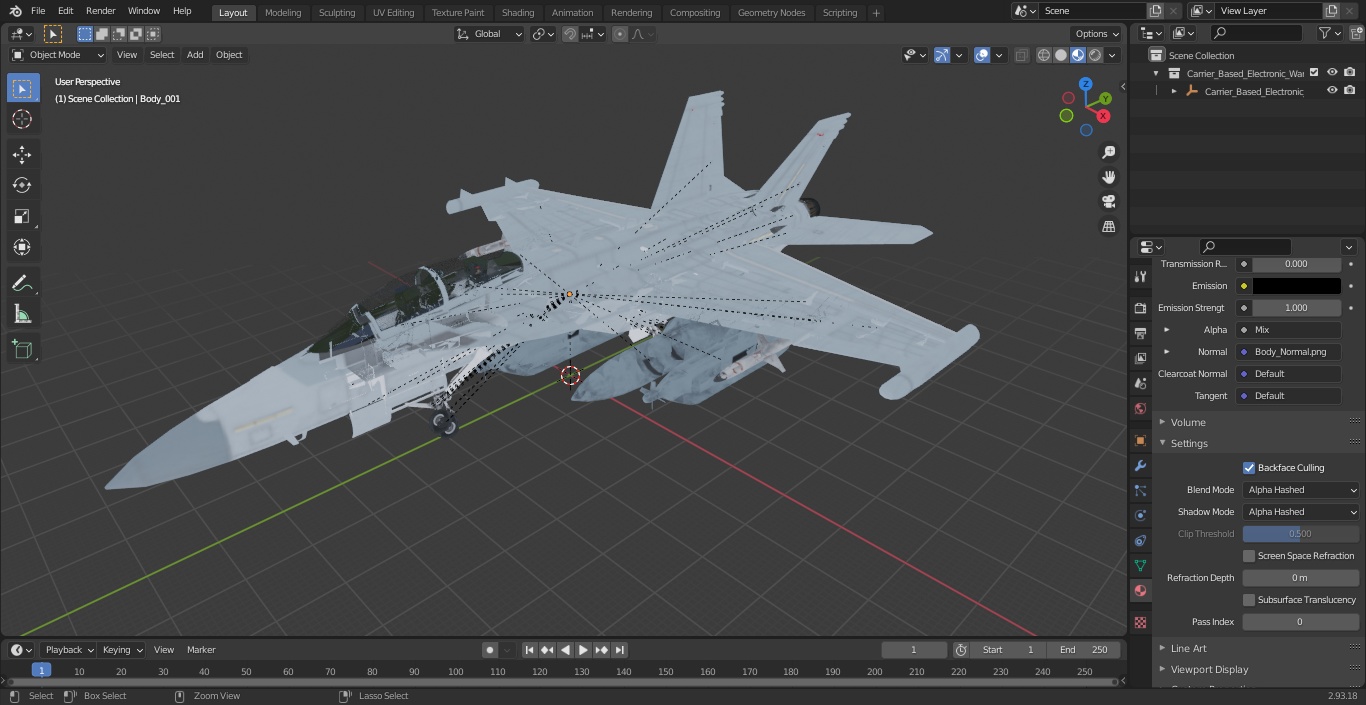Screen dimensions: 1366x705
Task: Select the Scale tool
Action: pos(22,216)
